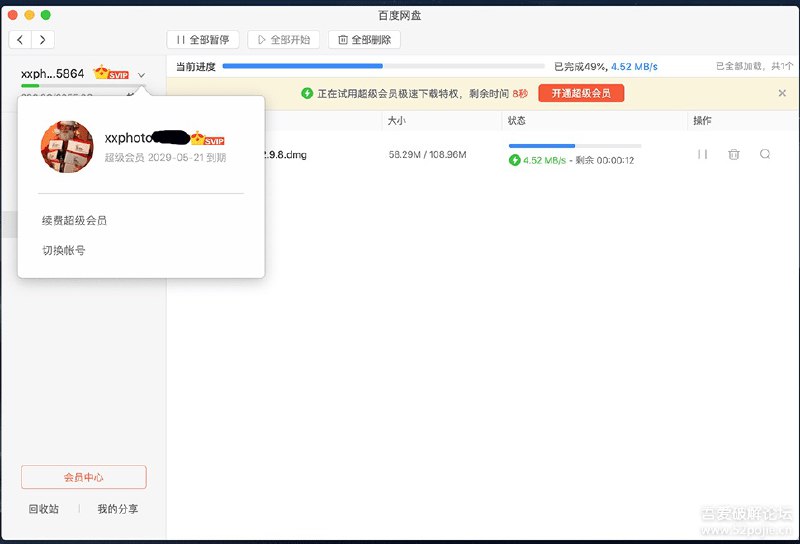The height and width of the screenshot is (544, 800).
Task: Click the 超级会员 2029-05-21 到期 text
Action: pos(165,158)
